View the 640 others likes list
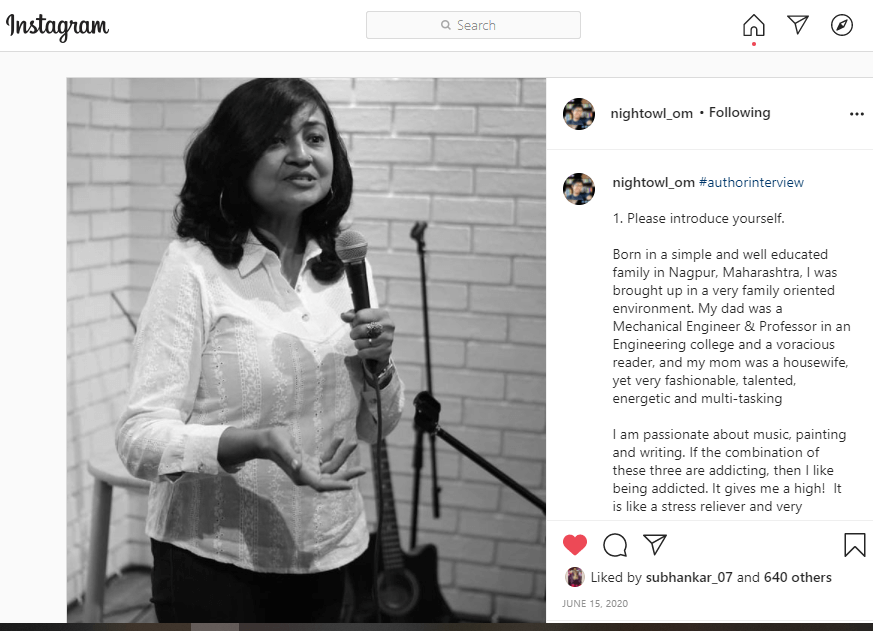Image resolution: width=873 pixels, height=631 pixels. (x=797, y=578)
